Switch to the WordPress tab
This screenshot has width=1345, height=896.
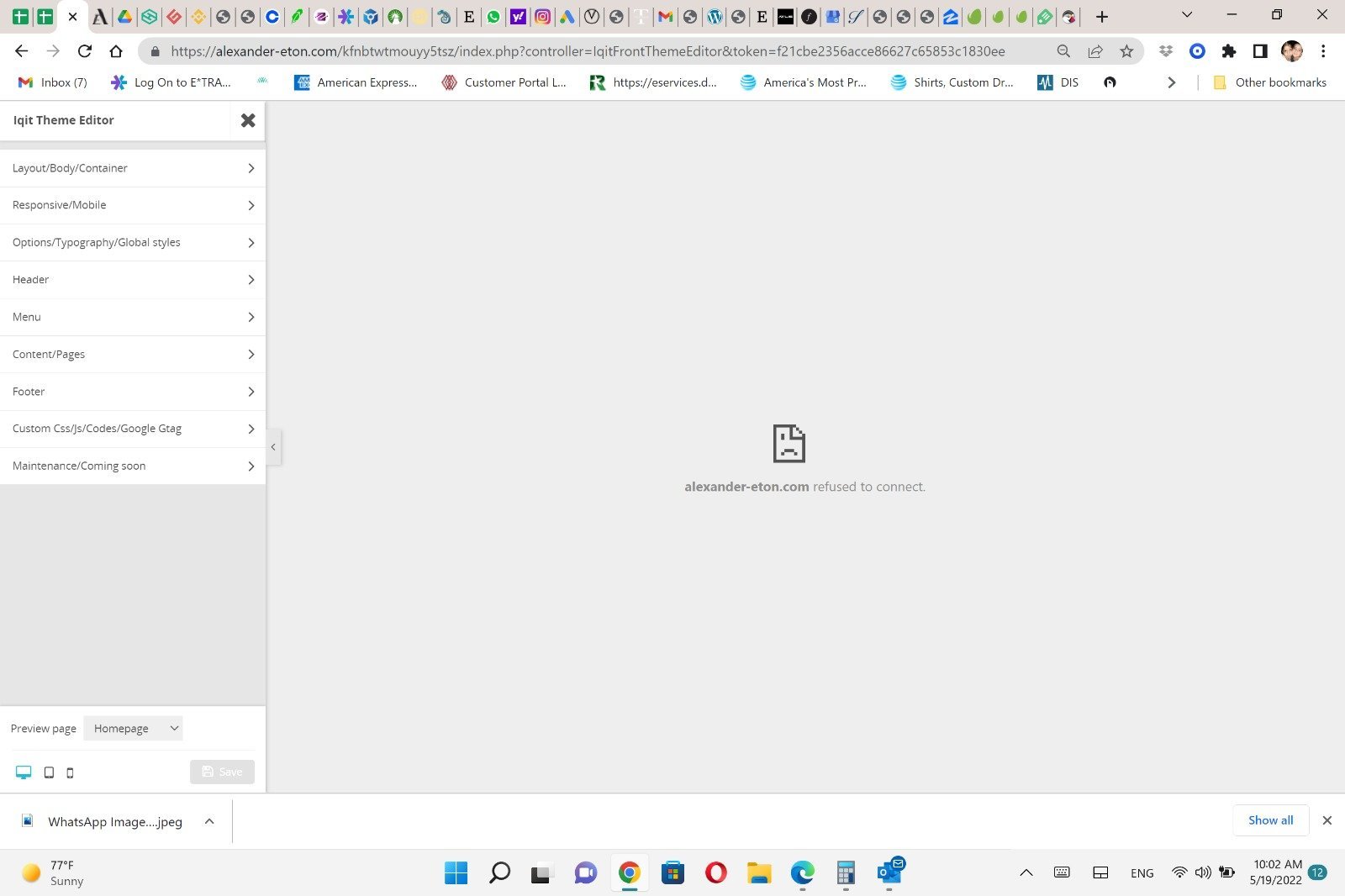(x=714, y=17)
